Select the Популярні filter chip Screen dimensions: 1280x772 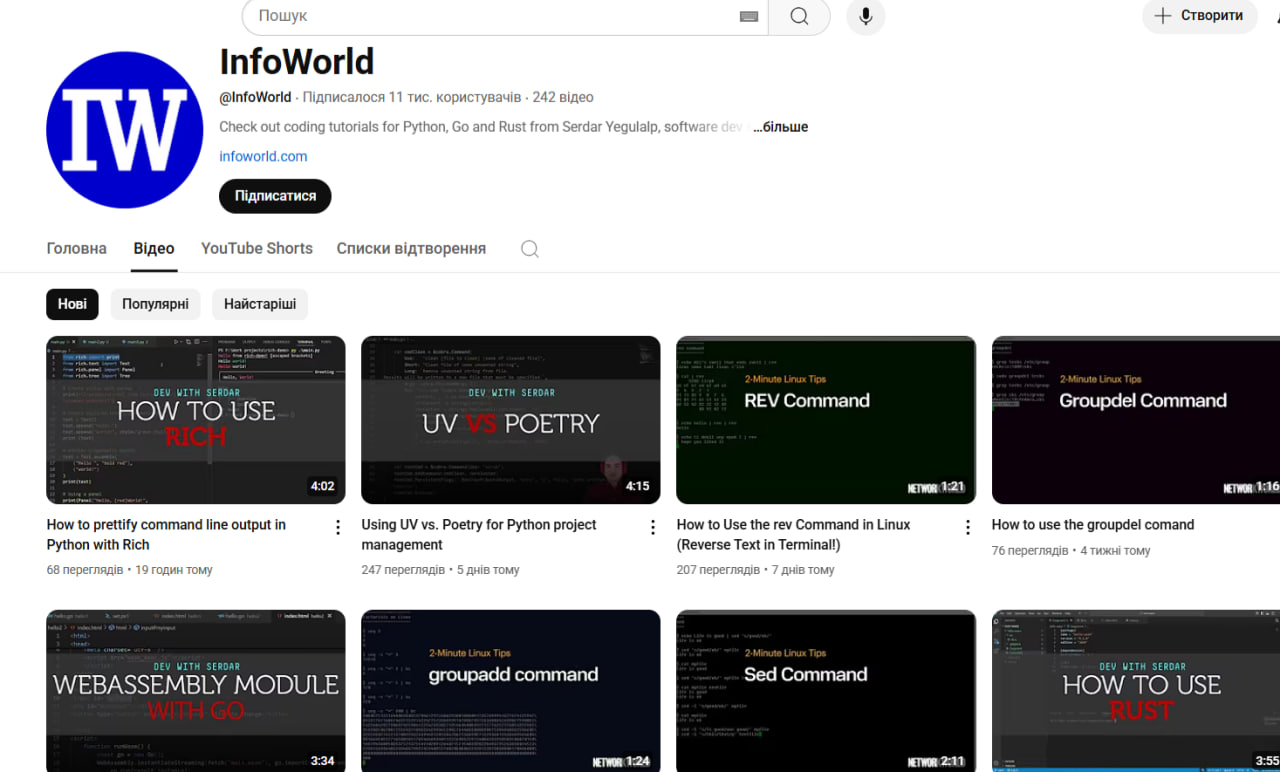(155, 304)
